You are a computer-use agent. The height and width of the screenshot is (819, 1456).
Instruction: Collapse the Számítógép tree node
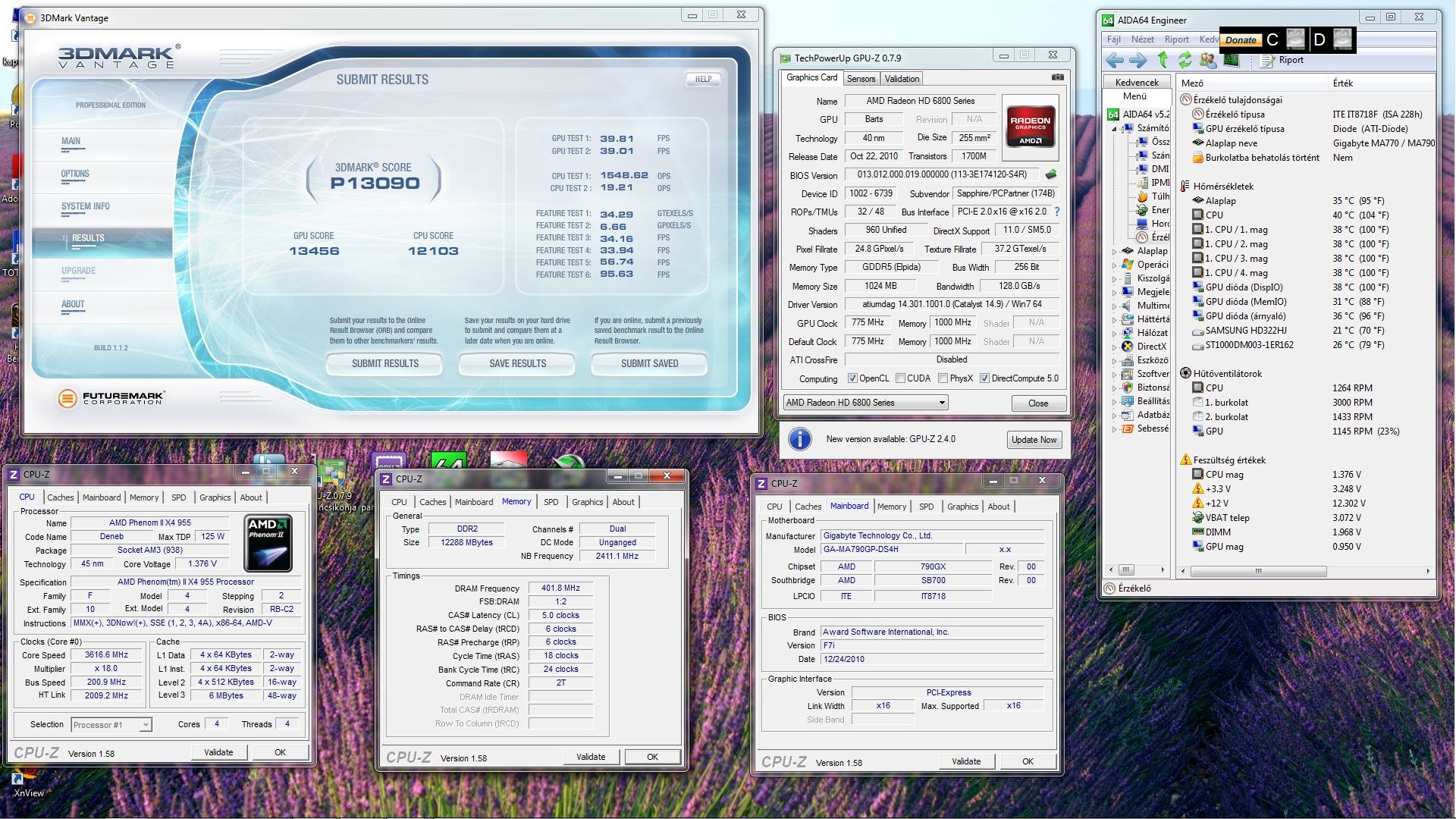1115,129
